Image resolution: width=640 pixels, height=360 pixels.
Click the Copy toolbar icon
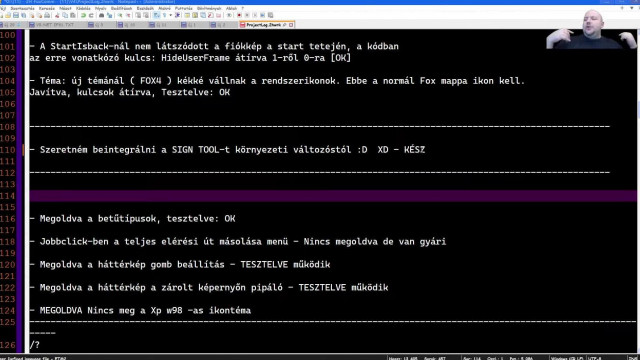[x=65, y=16]
